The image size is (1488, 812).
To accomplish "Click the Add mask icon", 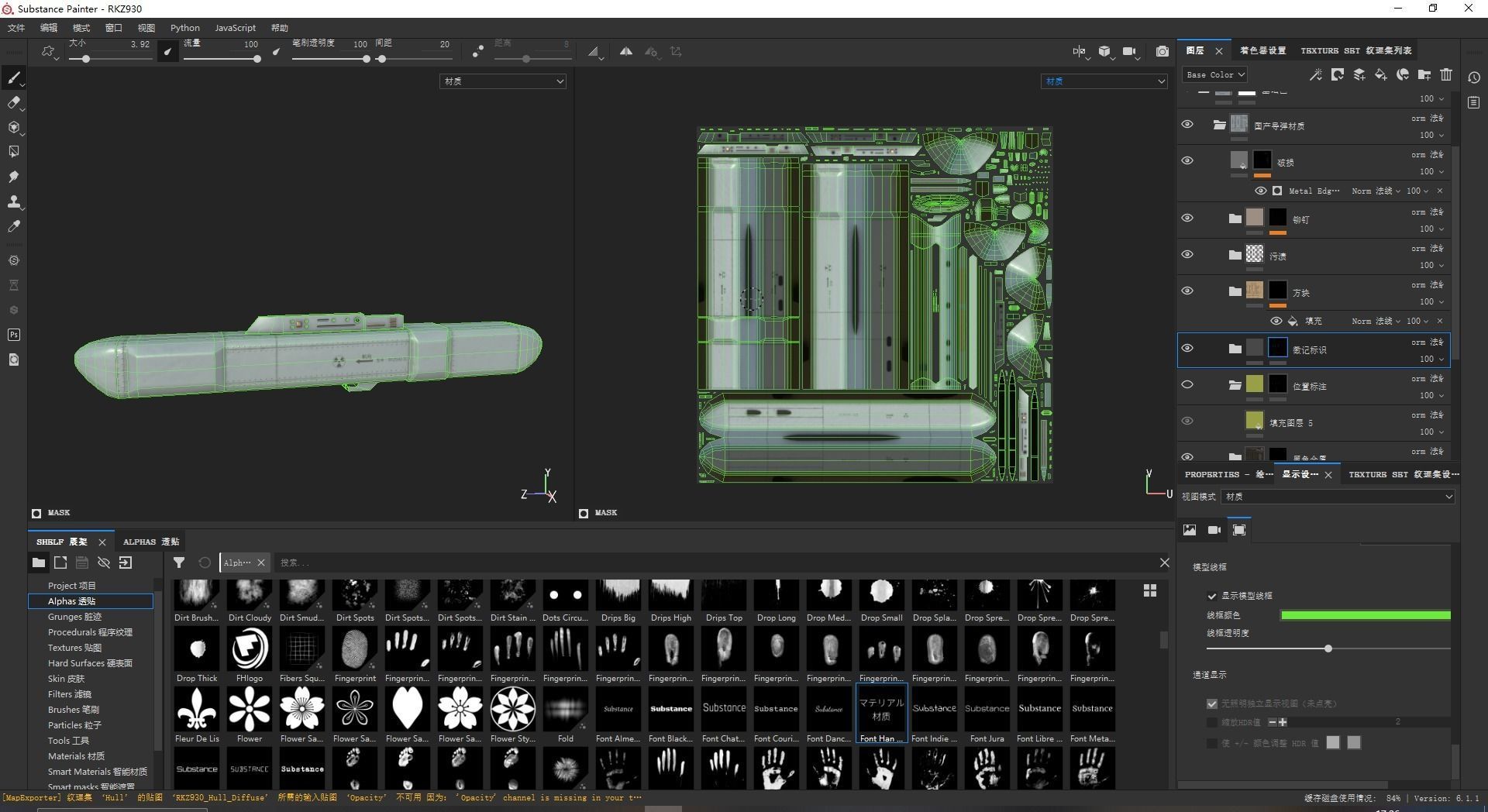I will 1337,74.
